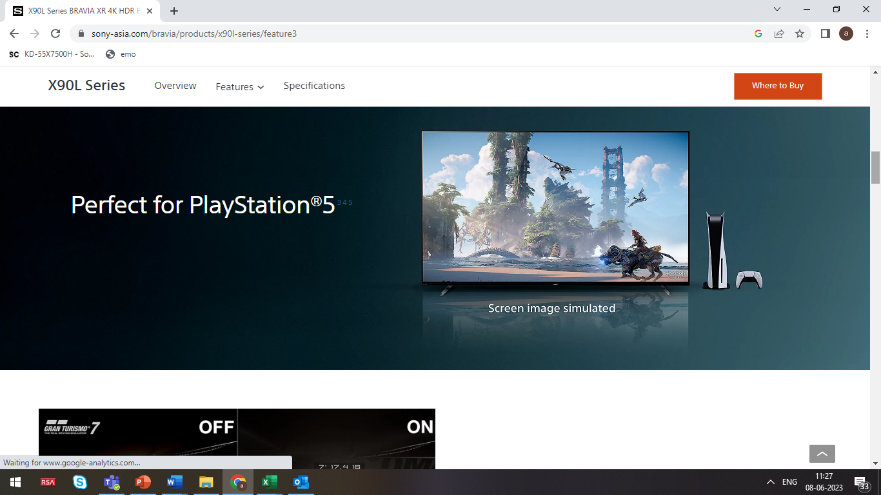Expand the Features dropdown menu
Viewport: 881px width, 495px height.
point(240,87)
